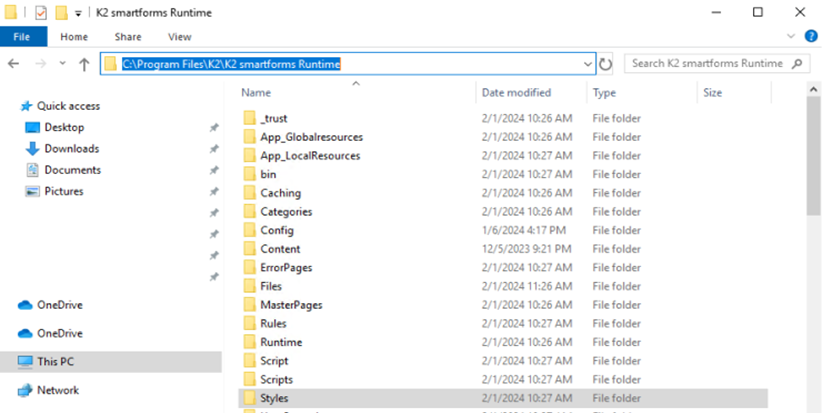
Task: Select the ErrorPages folder
Action: pyautogui.click(x=286, y=268)
